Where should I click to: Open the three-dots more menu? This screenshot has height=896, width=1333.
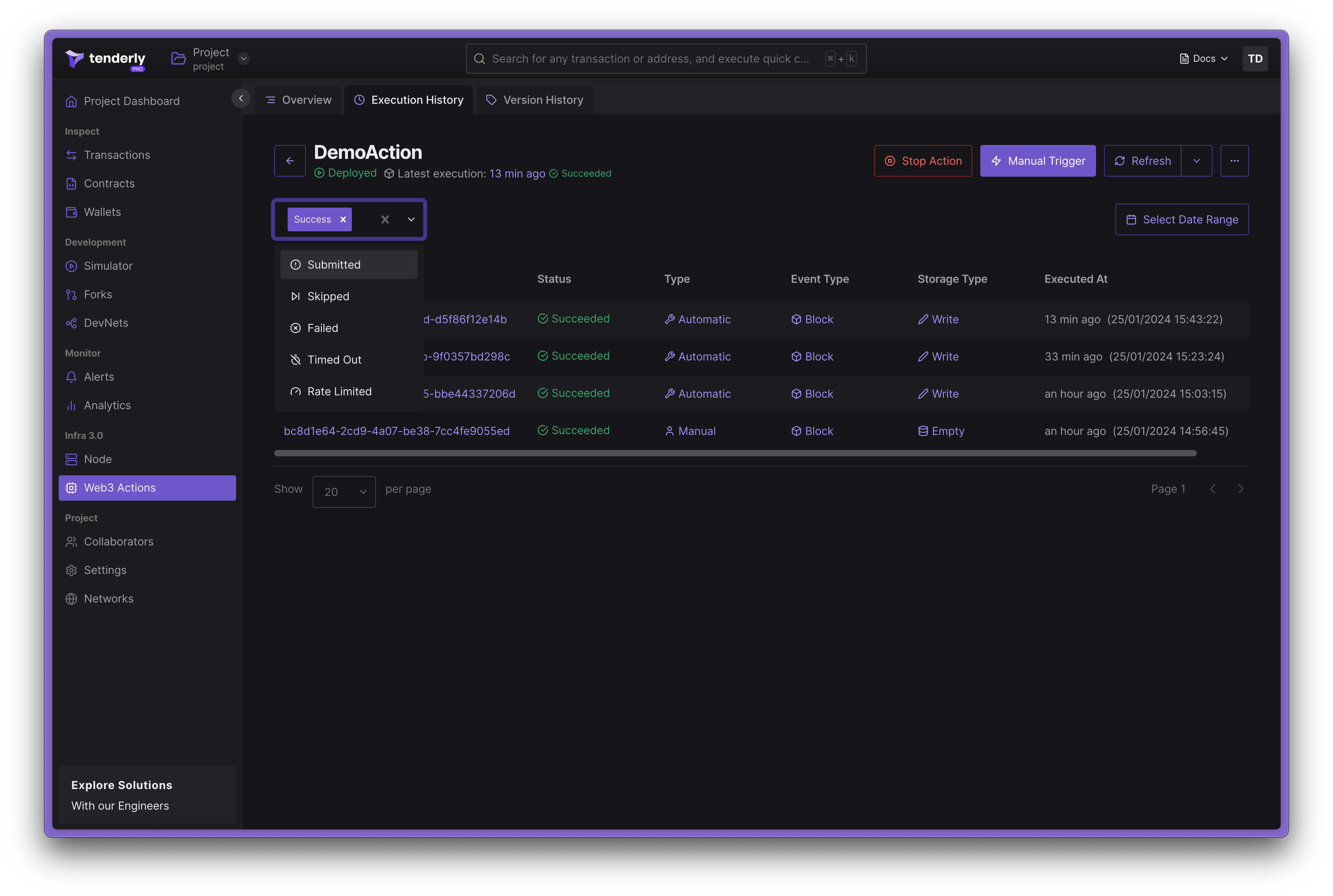click(x=1235, y=161)
